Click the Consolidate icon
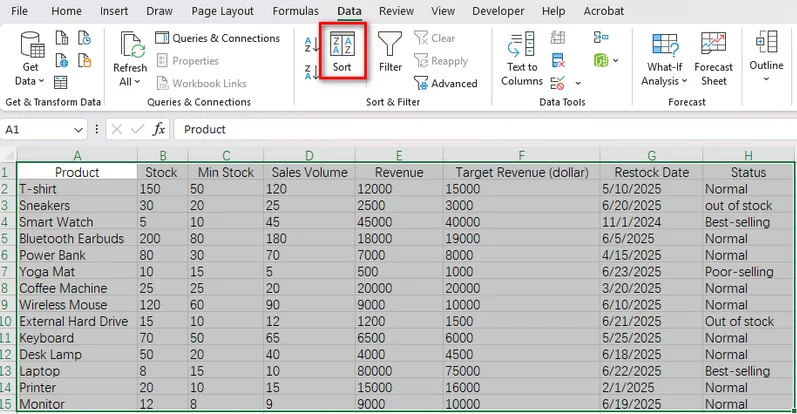 pos(601,38)
